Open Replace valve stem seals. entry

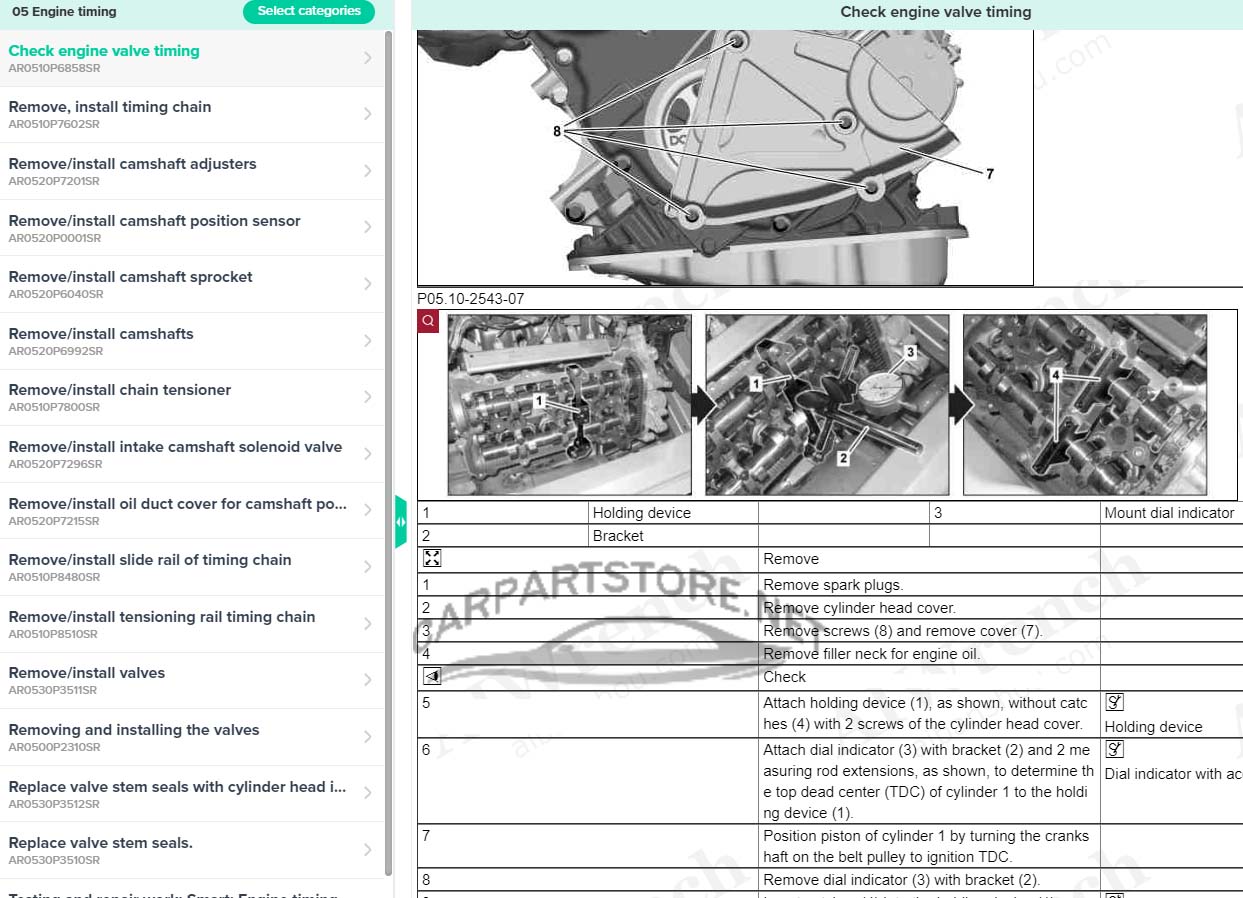click(100, 843)
